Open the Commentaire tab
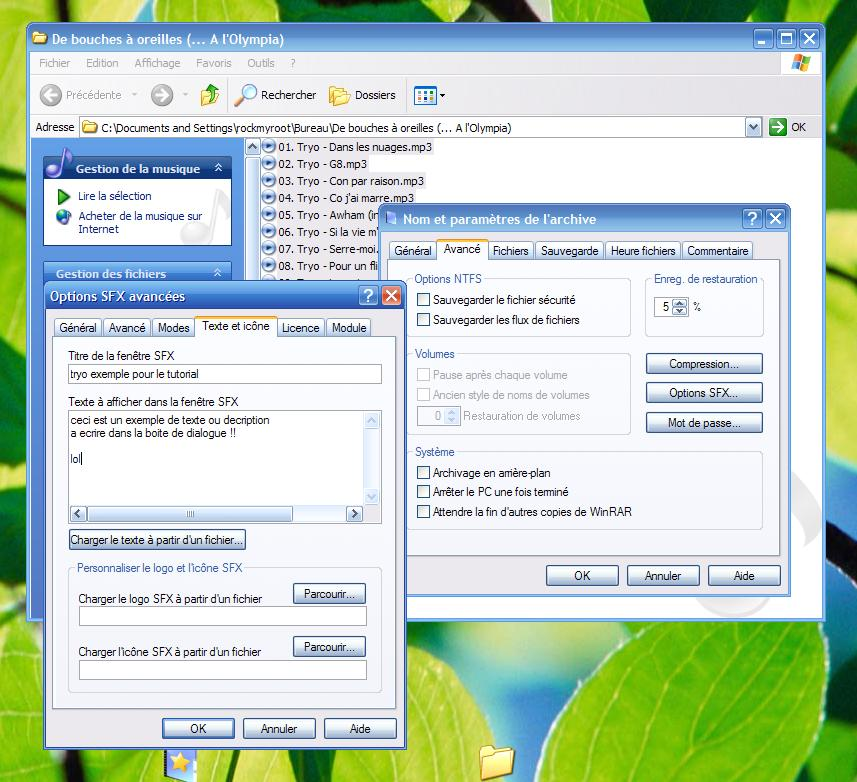 click(x=718, y=250)
